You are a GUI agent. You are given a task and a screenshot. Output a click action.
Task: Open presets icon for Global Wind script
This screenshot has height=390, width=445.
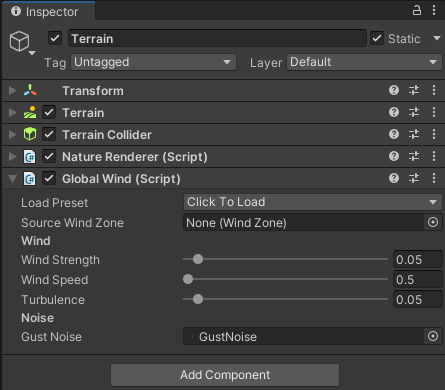coord(414,178)
